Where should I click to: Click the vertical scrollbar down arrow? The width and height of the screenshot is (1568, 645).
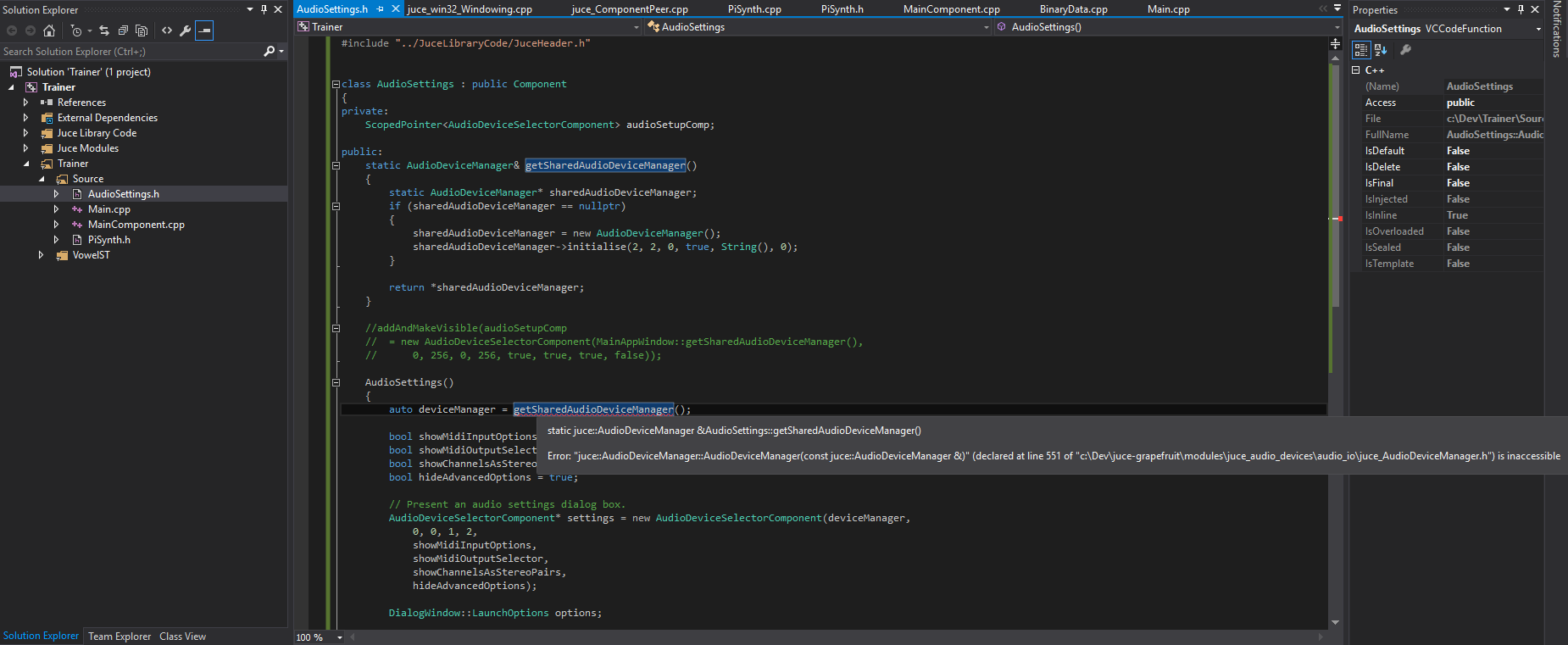1335,622
